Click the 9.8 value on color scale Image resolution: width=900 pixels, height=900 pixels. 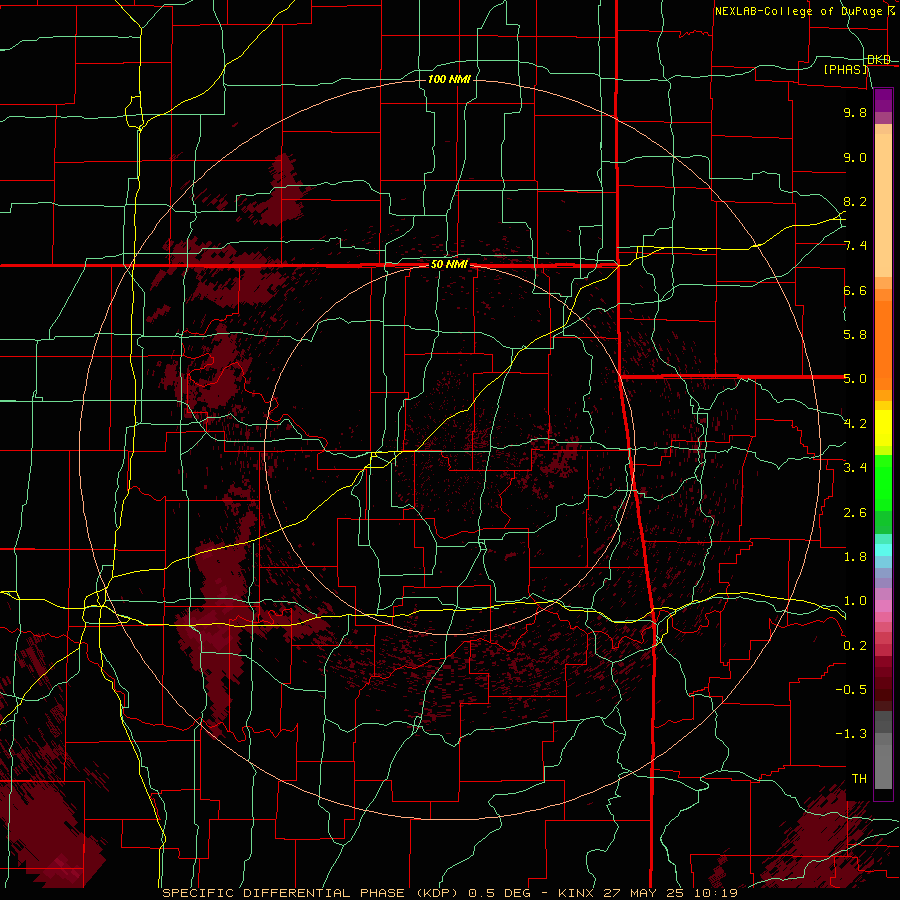click(x=855, y=112)
